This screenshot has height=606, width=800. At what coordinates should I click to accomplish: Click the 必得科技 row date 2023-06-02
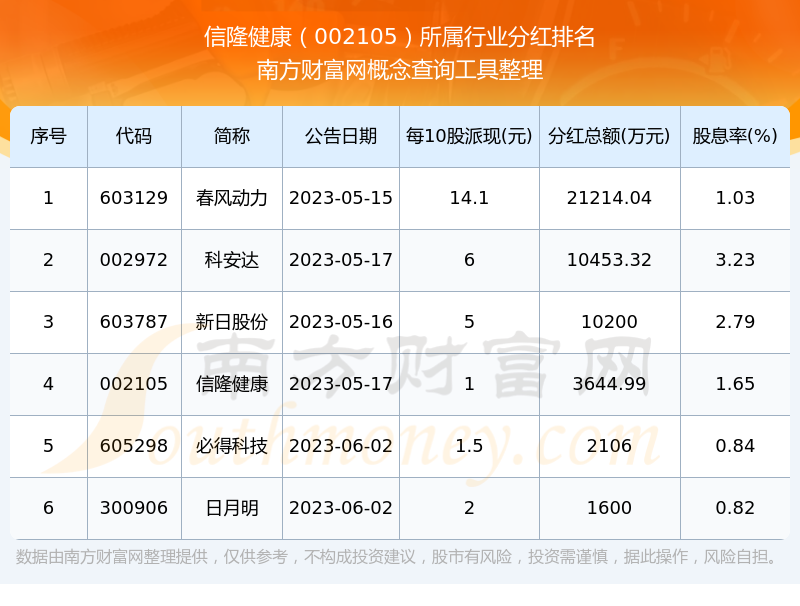click(x=341, y=446)
